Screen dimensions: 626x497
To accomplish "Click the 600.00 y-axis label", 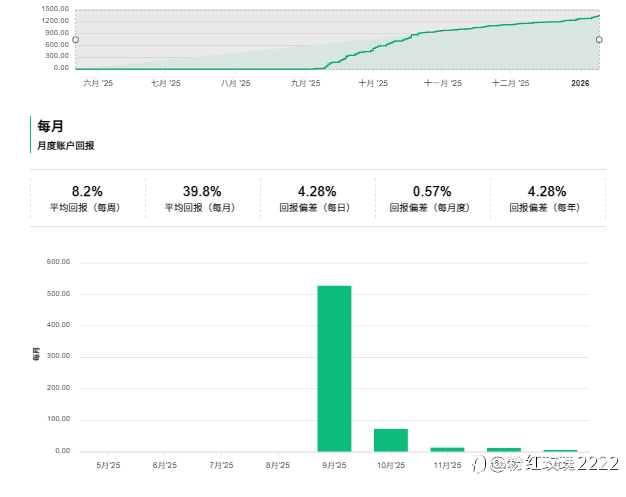I will (58, 263).
